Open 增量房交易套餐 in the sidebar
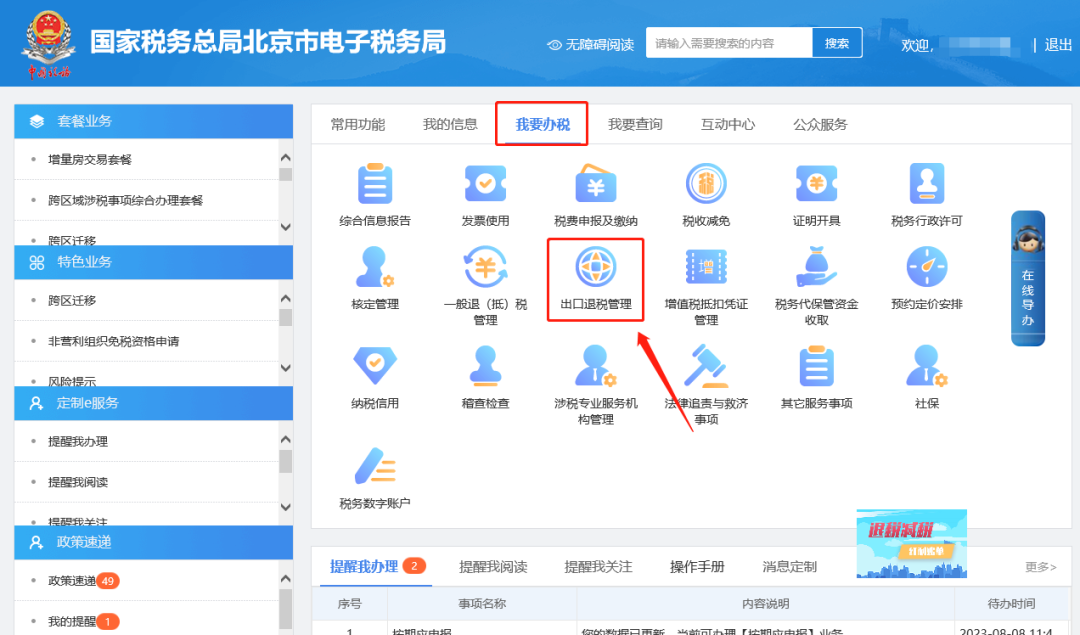This screenshot has width=1080, height=635. pyautogui.click(x=90, y=160)
